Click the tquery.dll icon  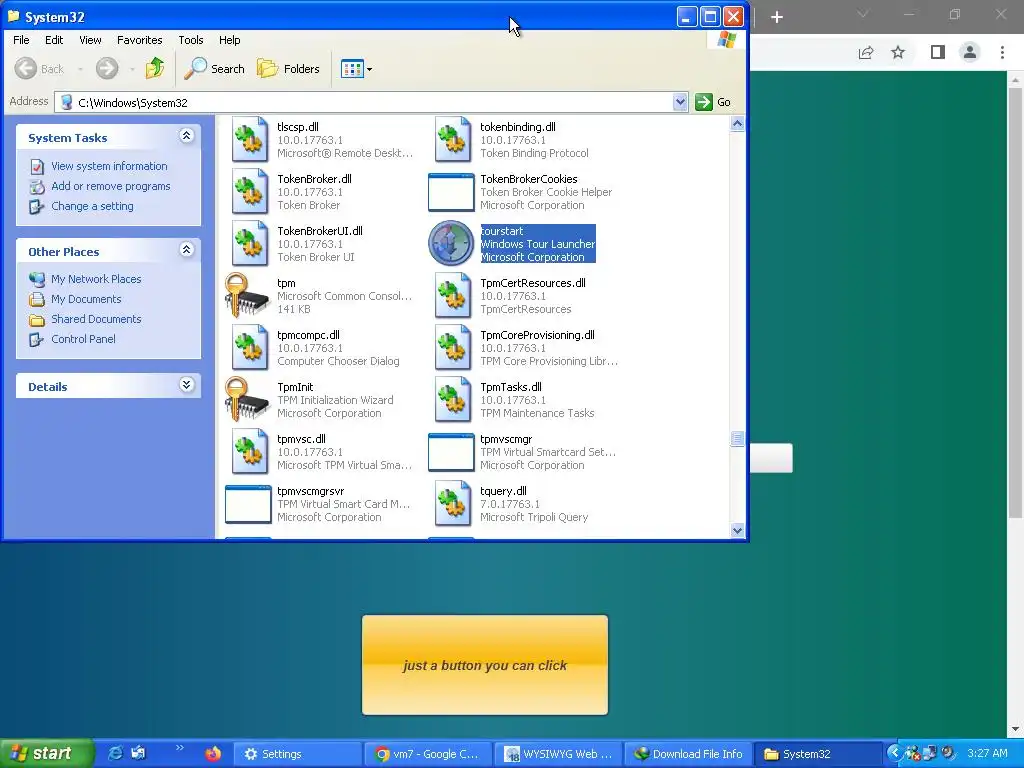click(x=452, y=504)
